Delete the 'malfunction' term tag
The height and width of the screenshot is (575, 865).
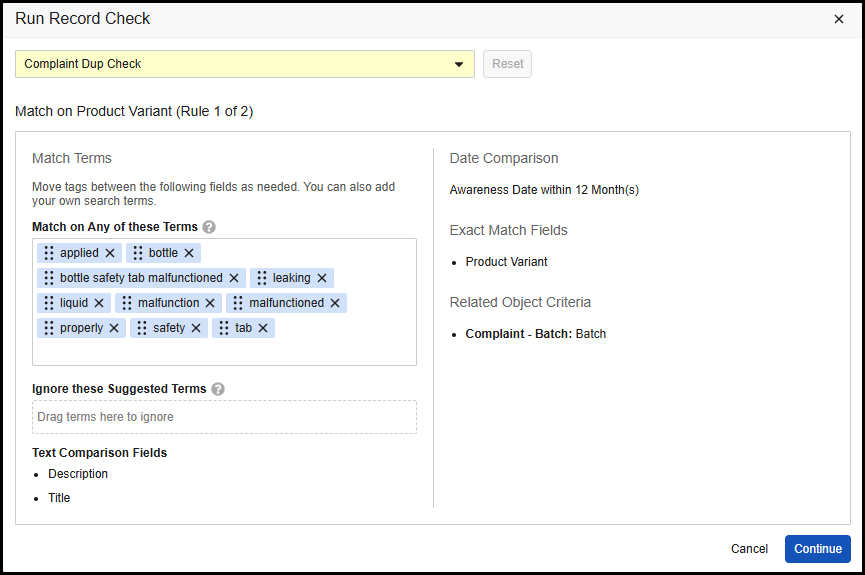point(210,303)
